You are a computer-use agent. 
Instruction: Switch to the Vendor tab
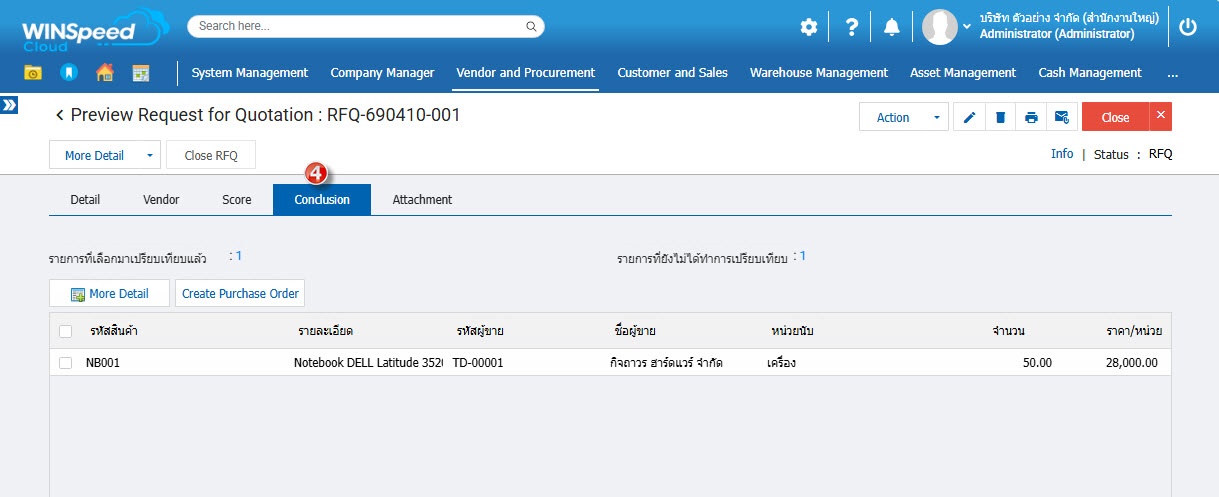tap(161, 200)
